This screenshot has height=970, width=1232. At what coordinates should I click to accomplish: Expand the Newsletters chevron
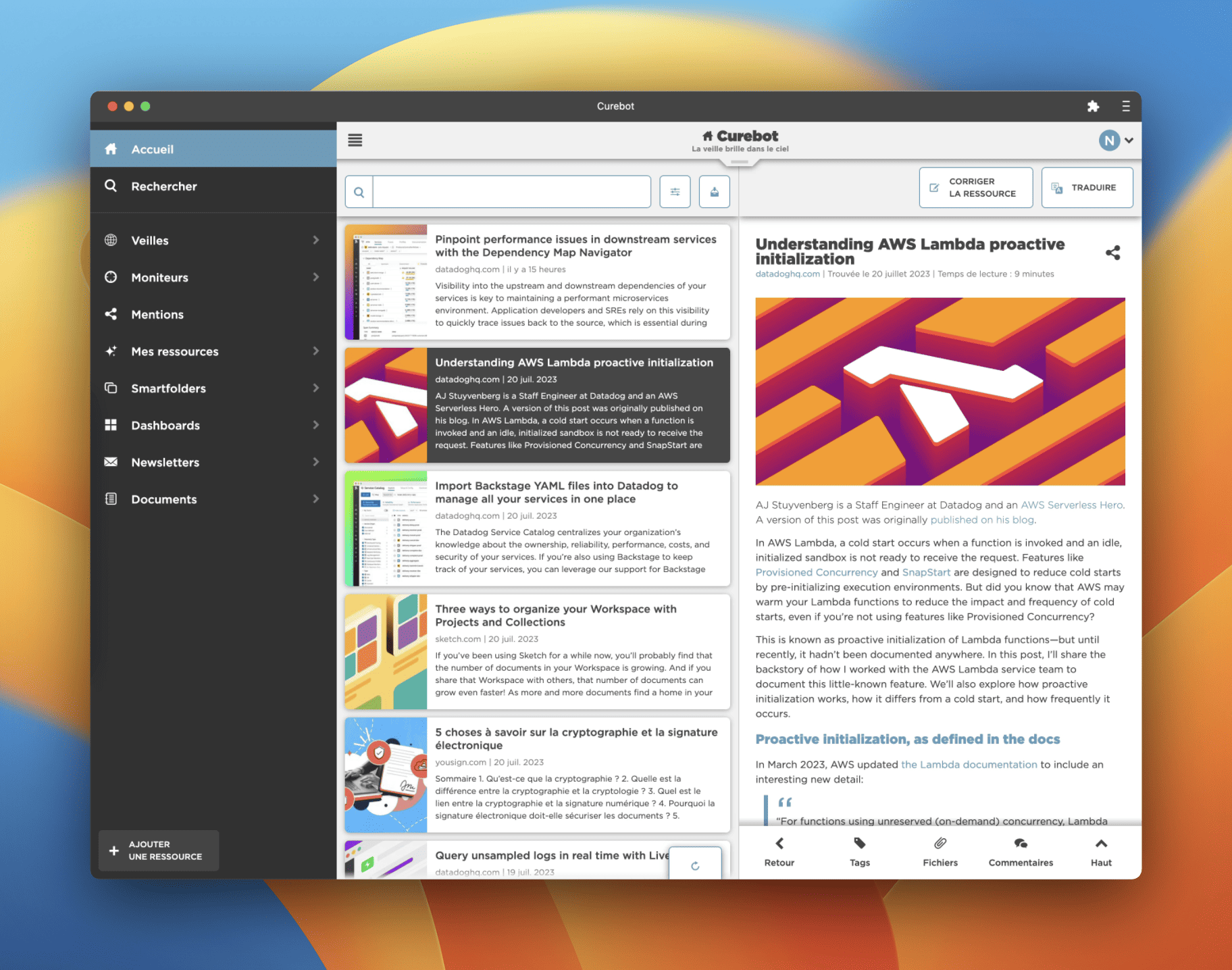click(x=315, y=462)
